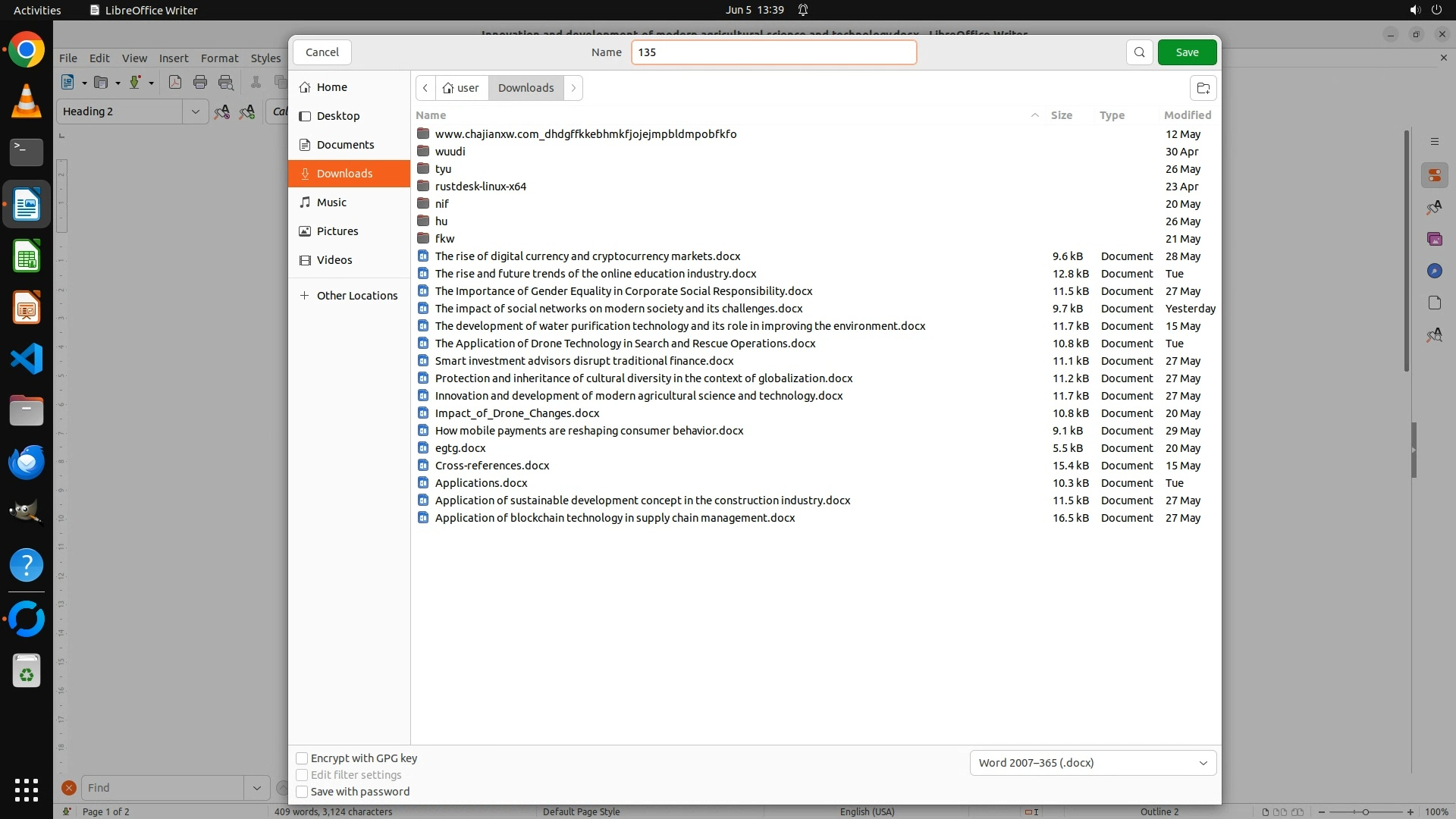Screen dimensions: 1456x819
Task: Sort files by the Modified column header
Action: coord(1188,115)
